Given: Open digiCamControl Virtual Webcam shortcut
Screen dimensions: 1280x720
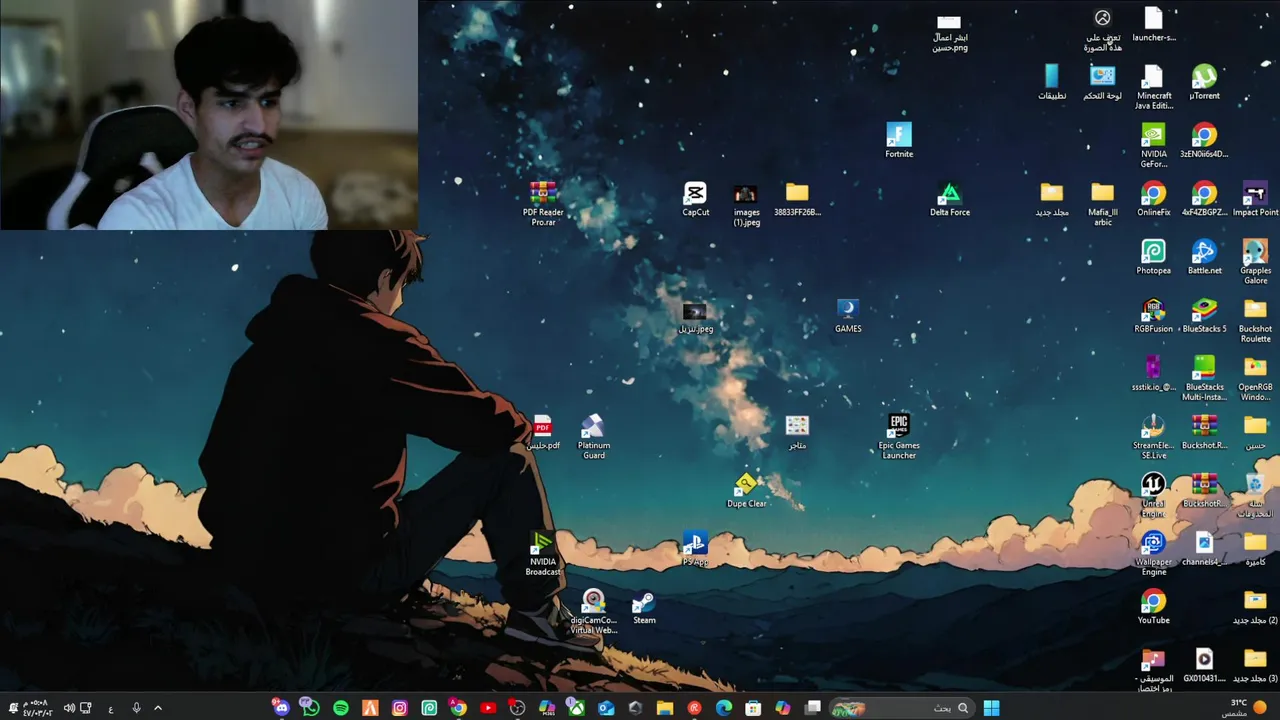Looking at the screenshot, I should coord(594,610).
